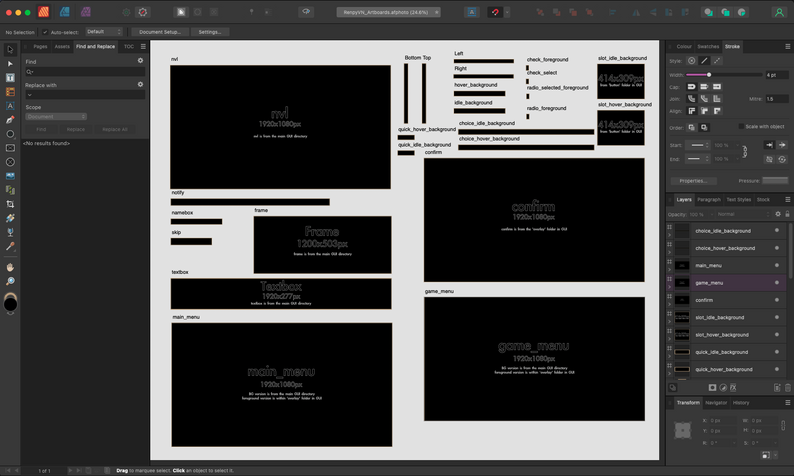
Task: Switch to the Publisher persona icon
Action: pos(44,12)
